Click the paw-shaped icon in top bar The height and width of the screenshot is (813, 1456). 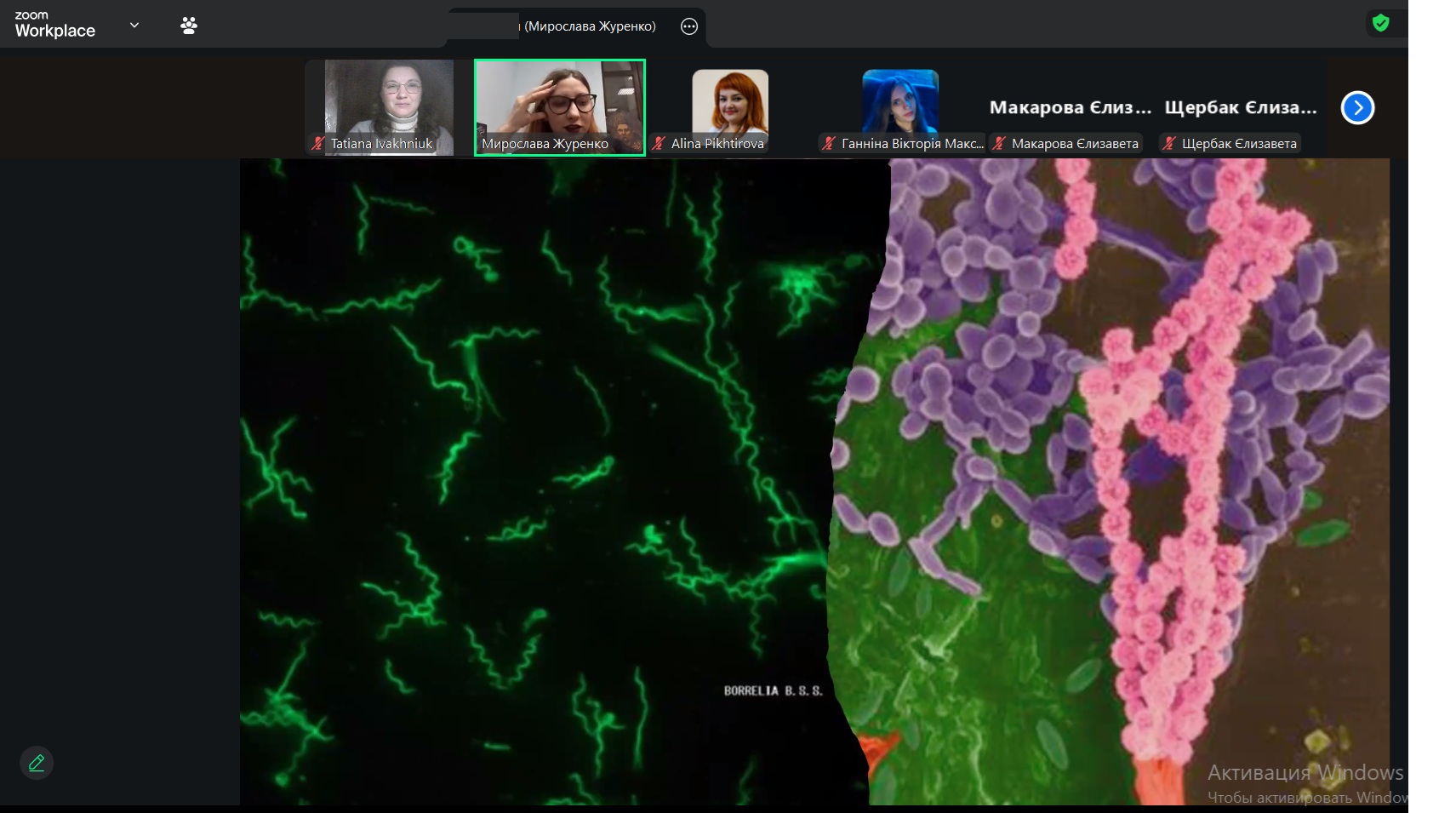[x=189, y=26]
